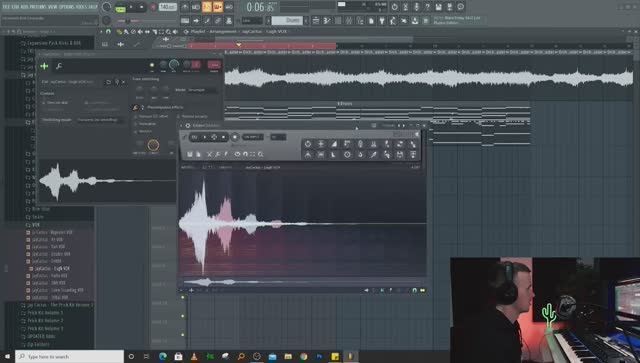This screenshot has width=640, height=363.
Task: Click the Edison time stretch clock icon
Action: pos(347,155)
